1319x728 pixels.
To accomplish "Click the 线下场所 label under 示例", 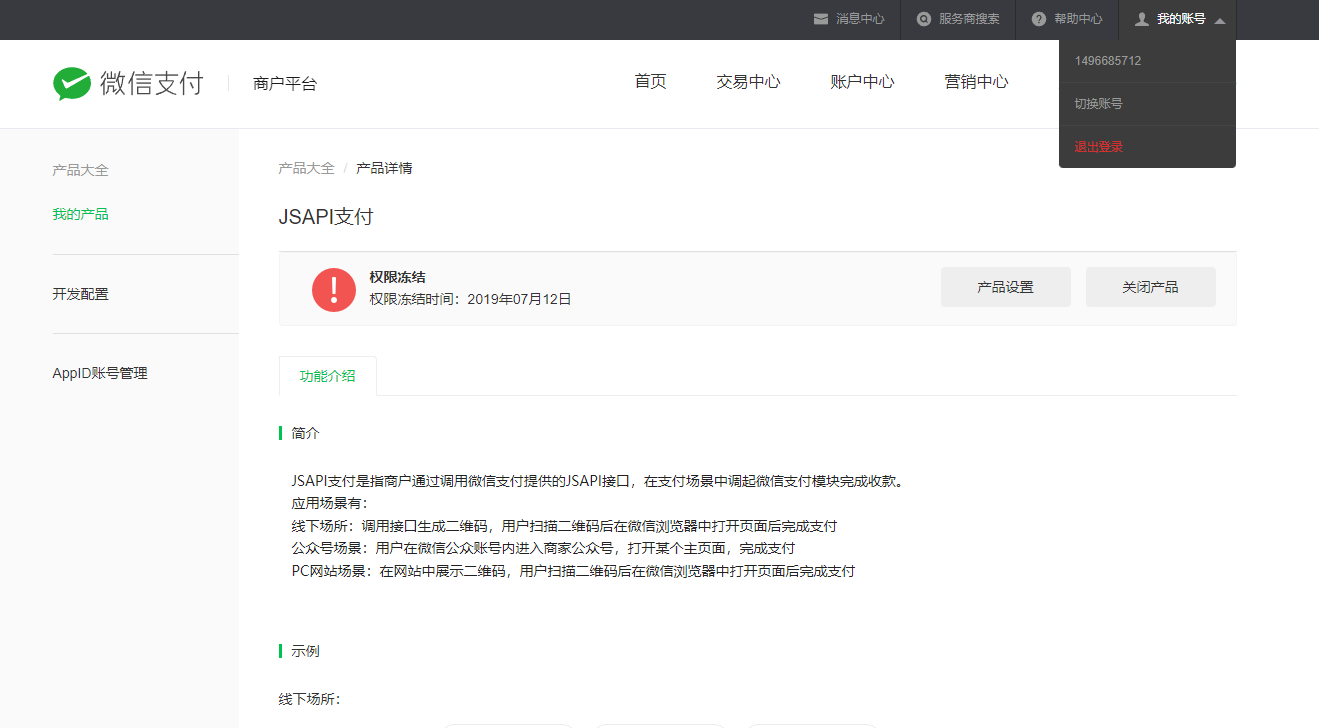I will [x=309, y=699].
